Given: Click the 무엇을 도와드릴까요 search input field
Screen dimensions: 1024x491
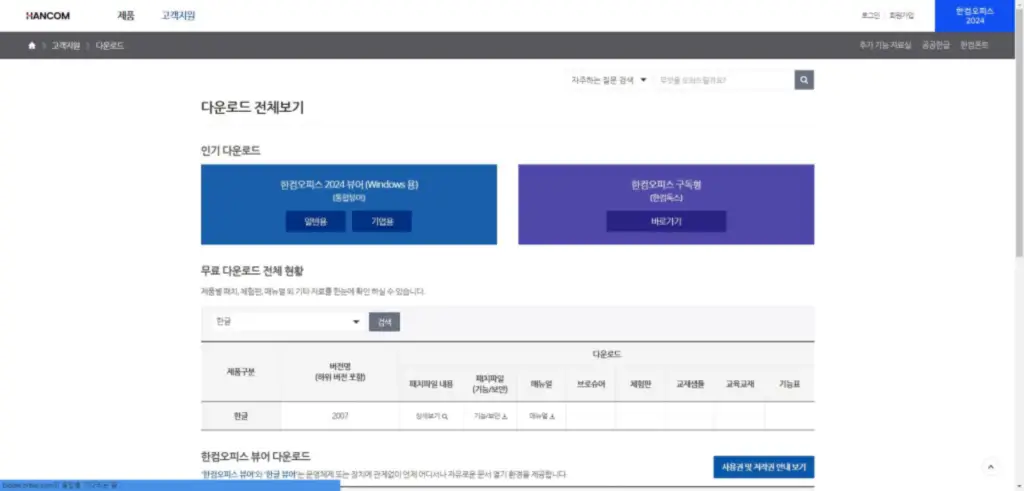Looking at the screenshot, I should click(x=724, y=80).
